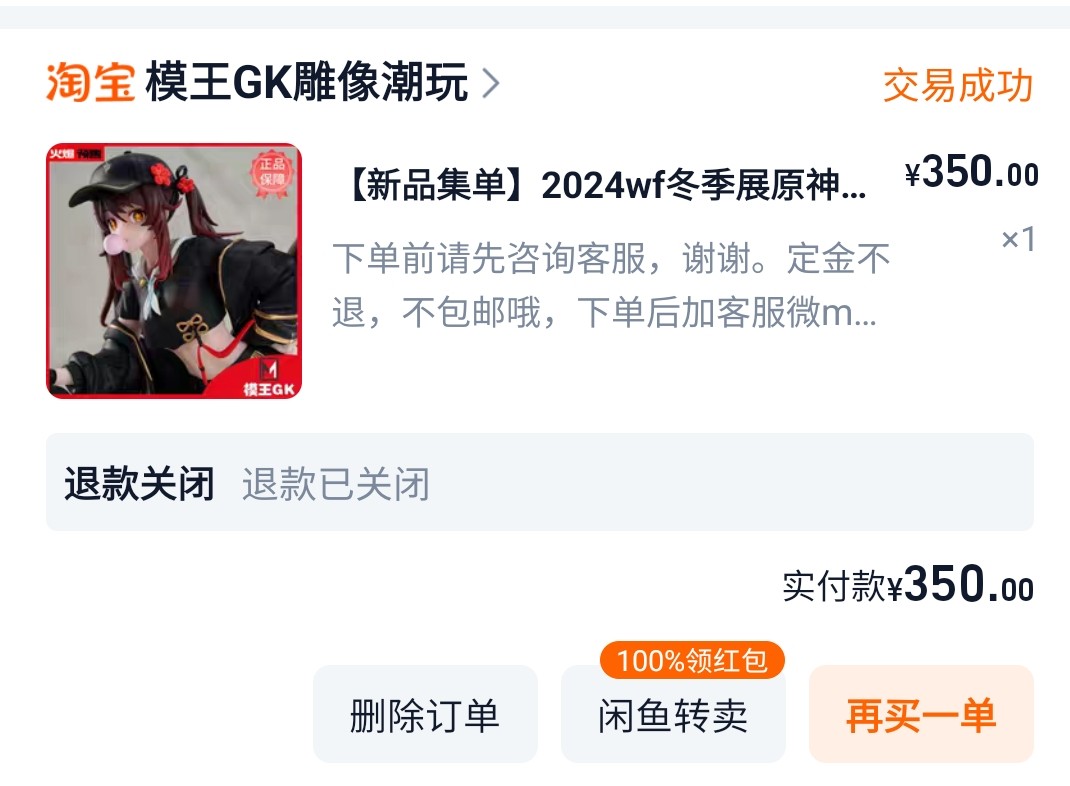Tap the 交易成功 order status
The height and width of the screenshot is (786, 1070).
tap(957, 85)
